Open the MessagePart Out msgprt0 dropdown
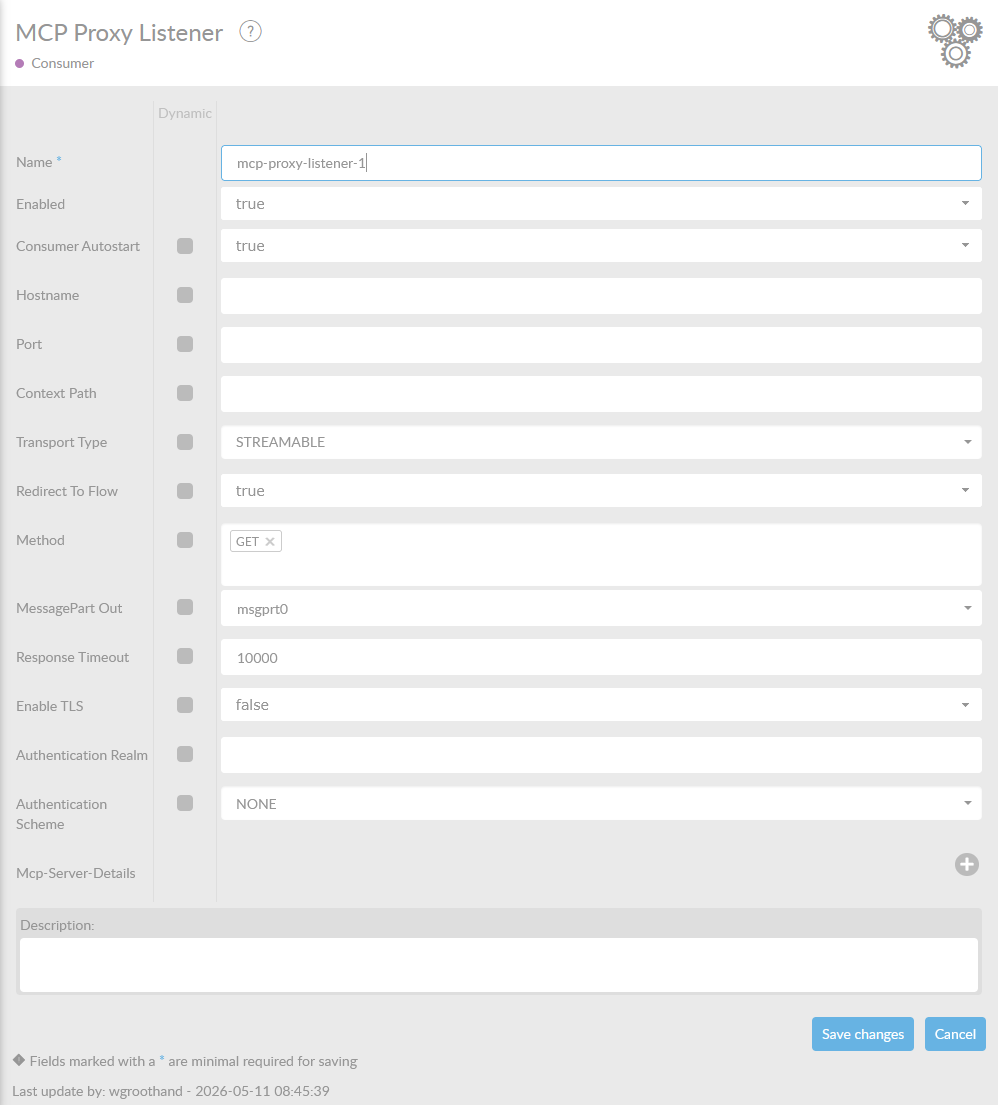 pyautogui.click(x=601, y=608)
